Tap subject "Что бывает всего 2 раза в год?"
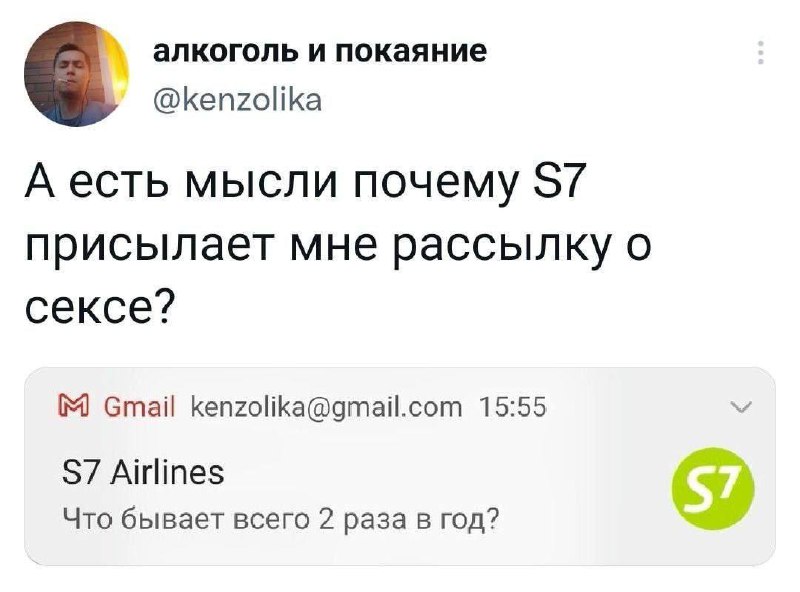 coord(280,519)
